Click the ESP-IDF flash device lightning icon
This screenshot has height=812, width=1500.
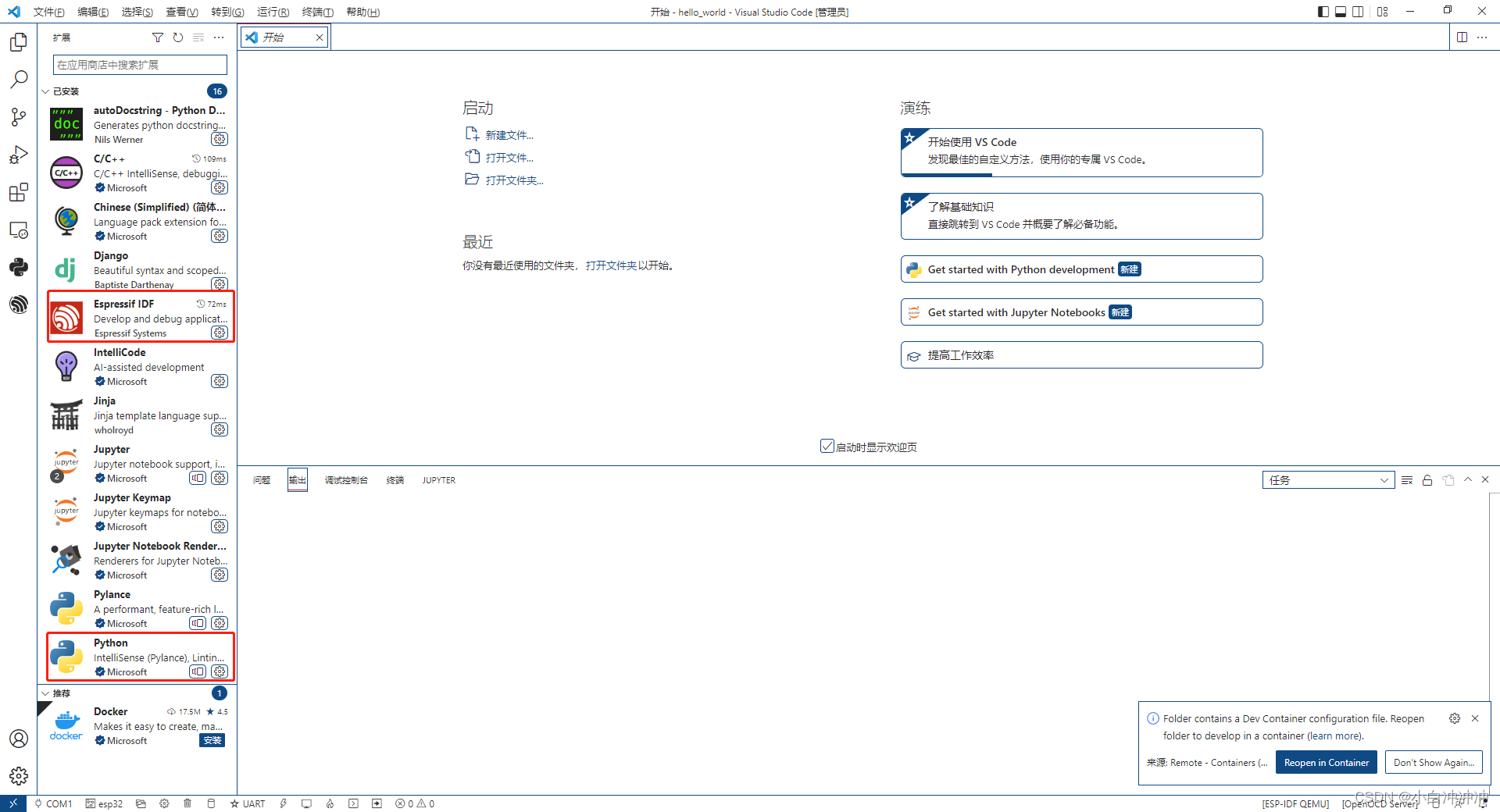pos(283,803)
